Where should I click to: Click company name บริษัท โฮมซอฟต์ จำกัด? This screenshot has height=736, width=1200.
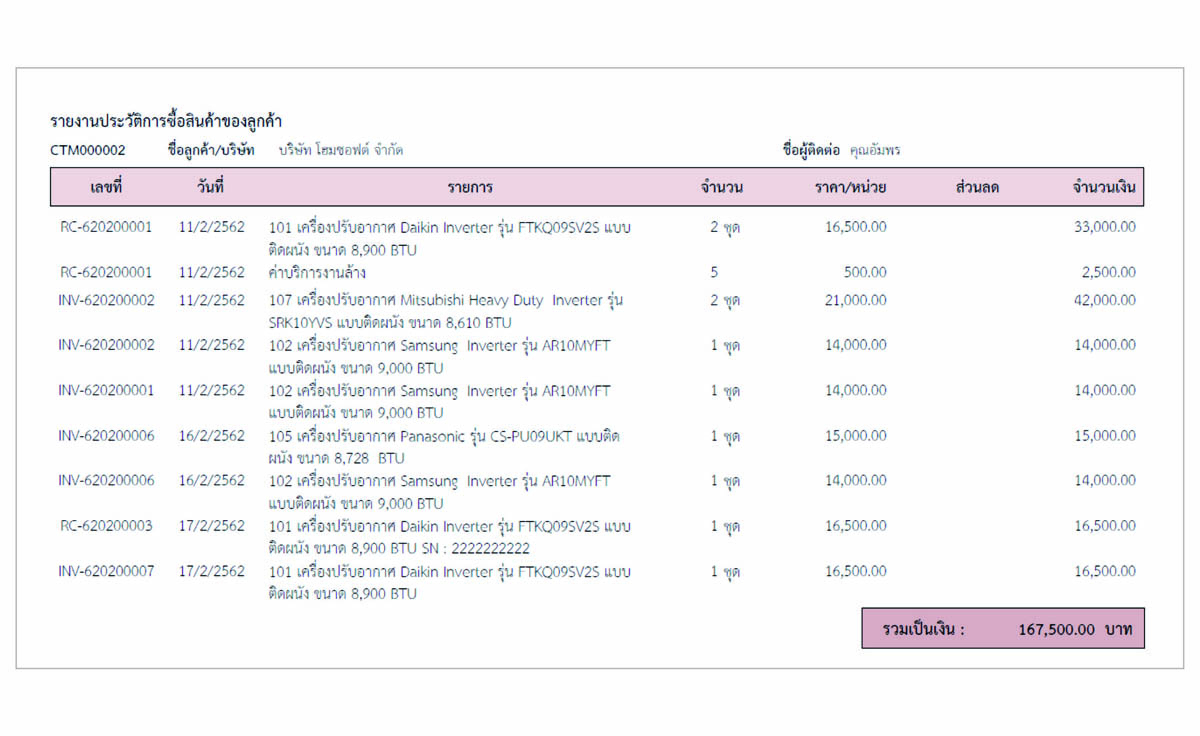click(341, 150)
